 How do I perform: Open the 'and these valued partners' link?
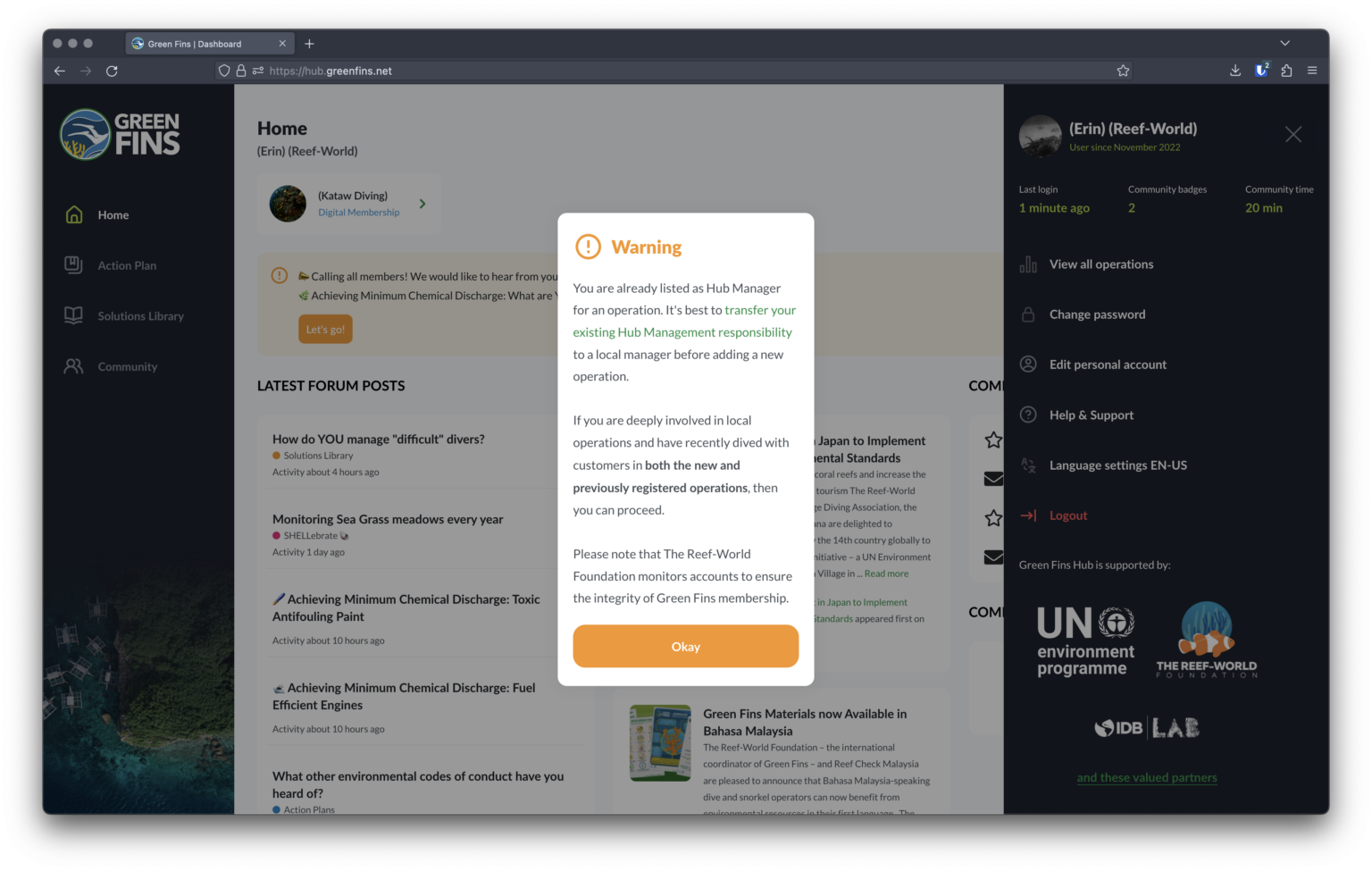1147,777
